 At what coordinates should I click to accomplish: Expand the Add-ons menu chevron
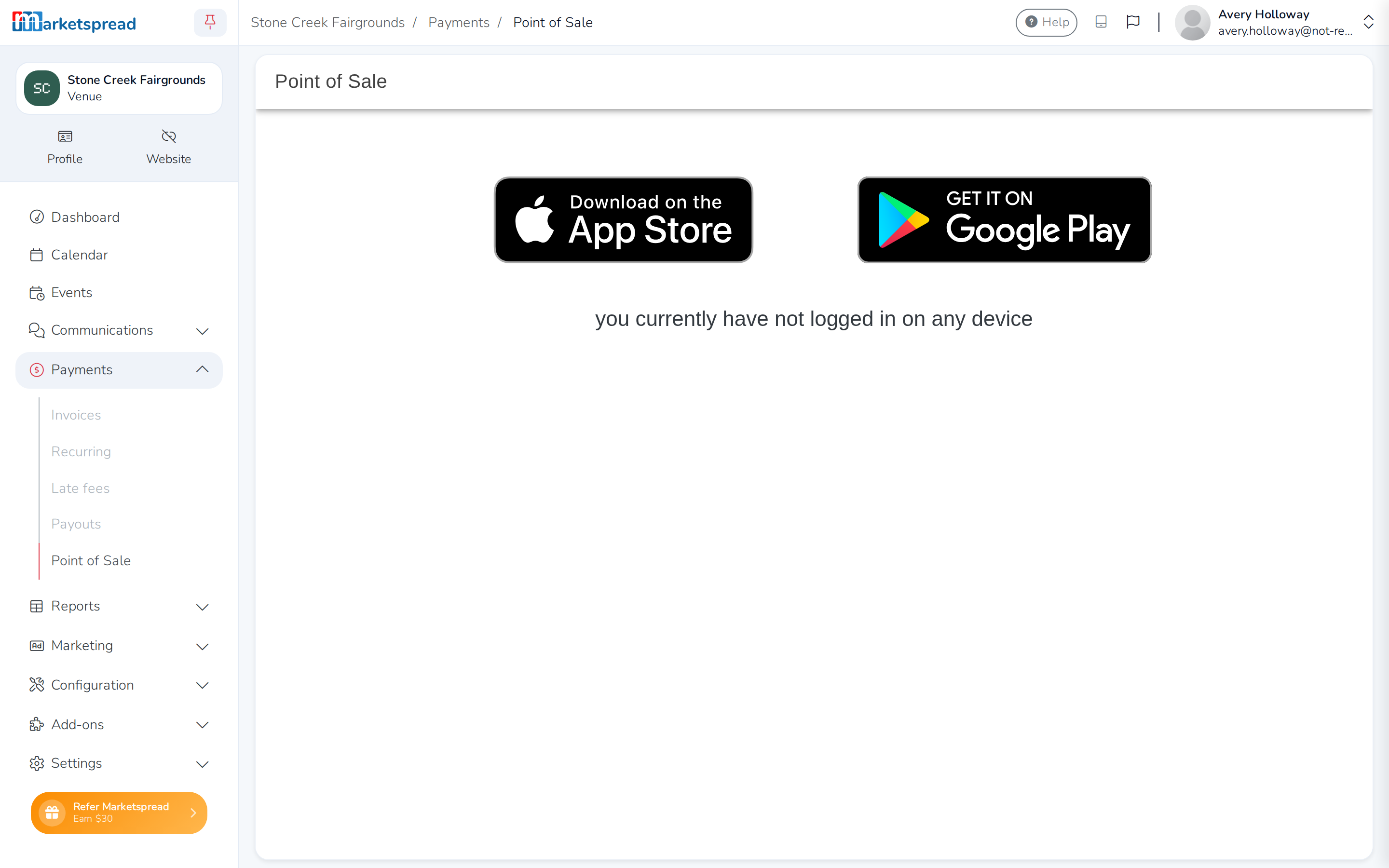click(x=202, y=725)
